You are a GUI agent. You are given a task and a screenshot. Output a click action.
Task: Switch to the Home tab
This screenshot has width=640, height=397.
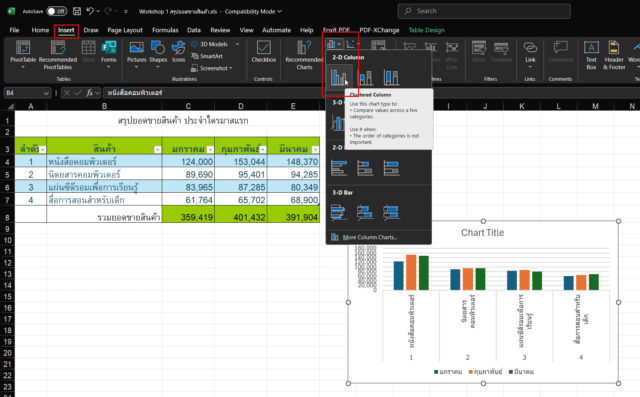(40, 30)
